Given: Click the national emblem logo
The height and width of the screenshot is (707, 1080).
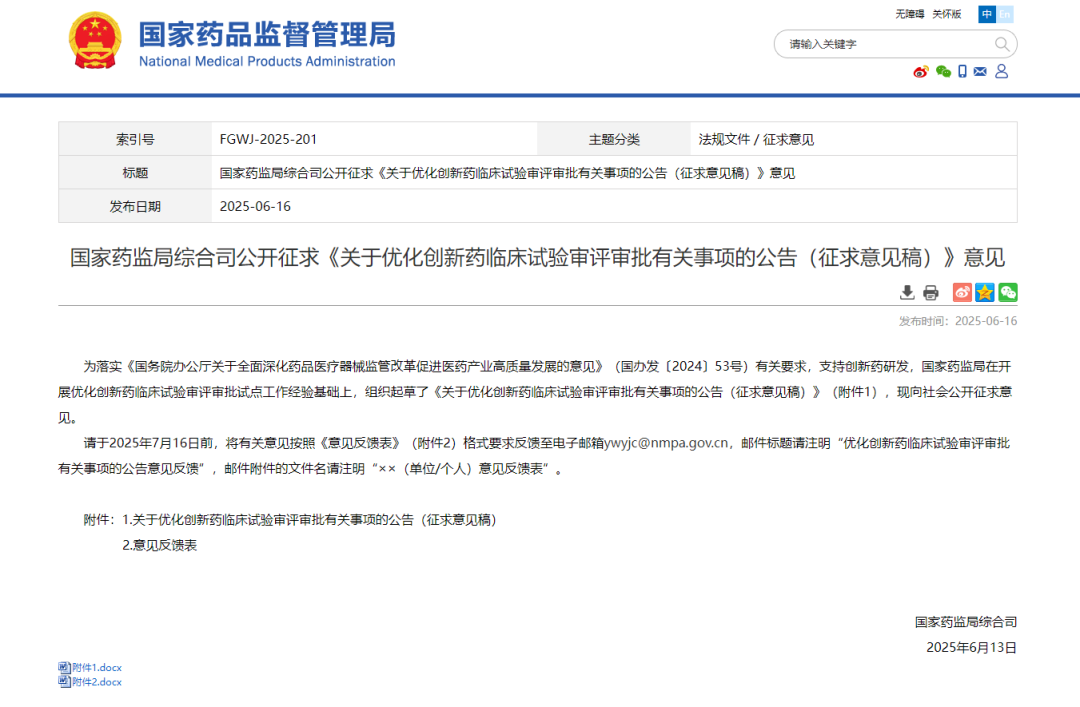Looking at the screenshot, I should (95, 41).
